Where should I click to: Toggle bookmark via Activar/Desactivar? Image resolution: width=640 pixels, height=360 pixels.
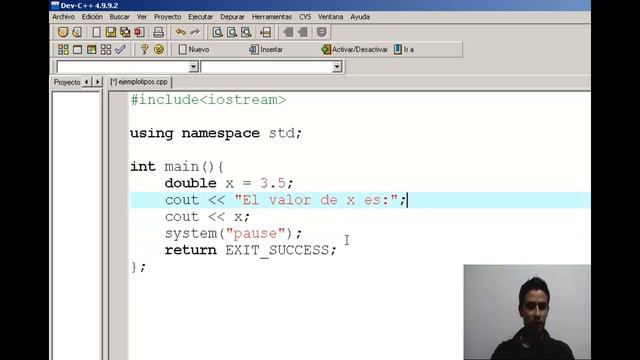[354, 49]
